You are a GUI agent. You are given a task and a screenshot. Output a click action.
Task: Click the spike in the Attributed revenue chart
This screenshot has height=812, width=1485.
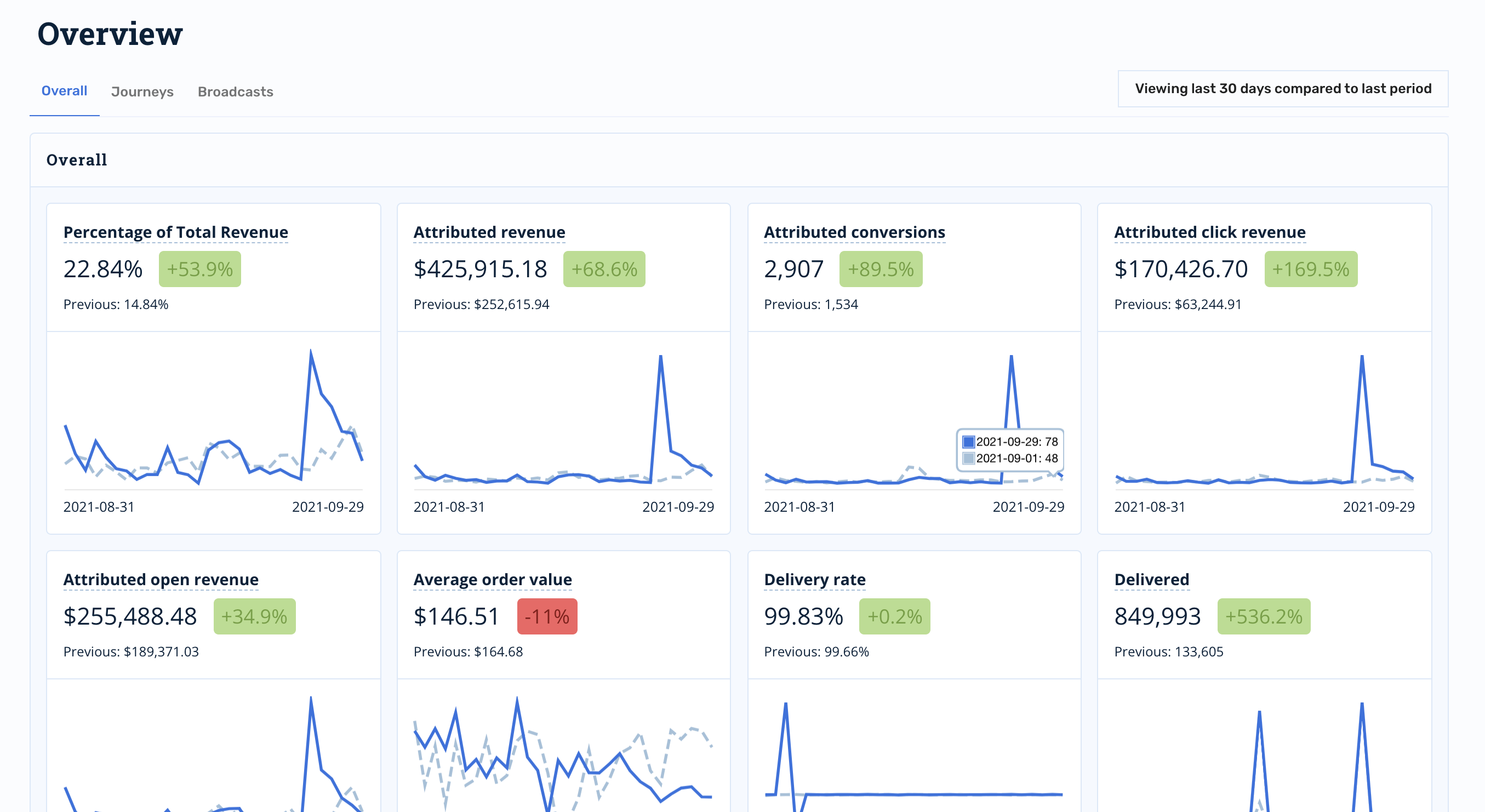coord(660,358)
